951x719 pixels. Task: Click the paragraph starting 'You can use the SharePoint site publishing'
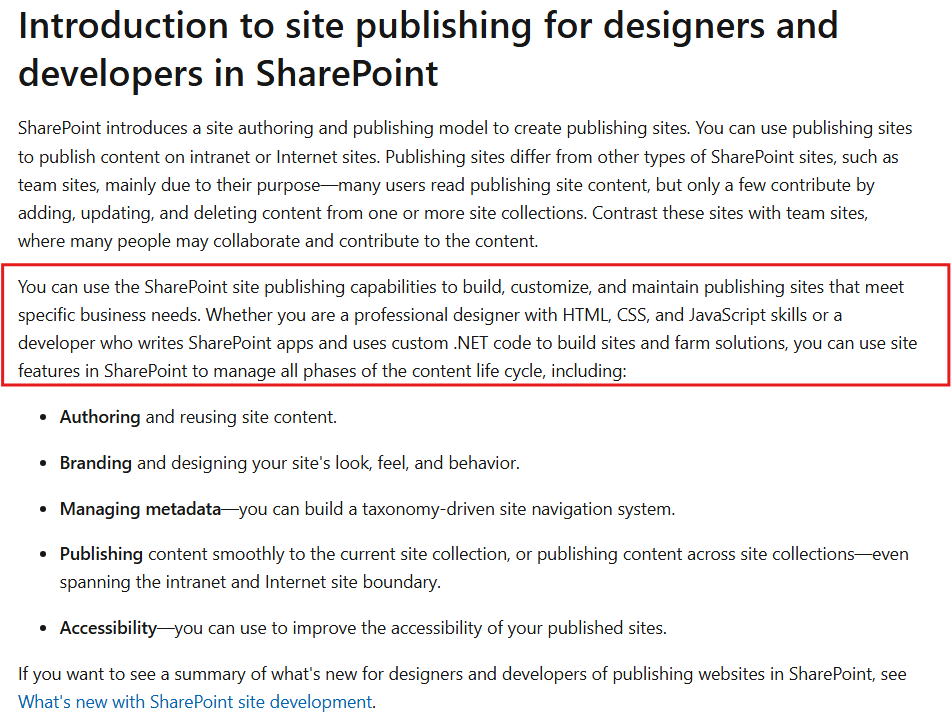click(467, 329)
